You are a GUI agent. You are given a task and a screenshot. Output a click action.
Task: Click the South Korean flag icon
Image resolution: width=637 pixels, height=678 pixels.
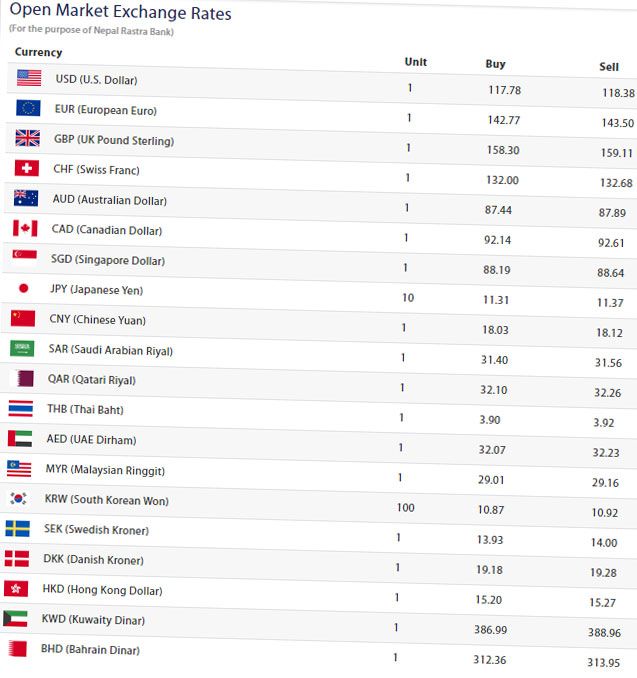click(x=19, y=498)
